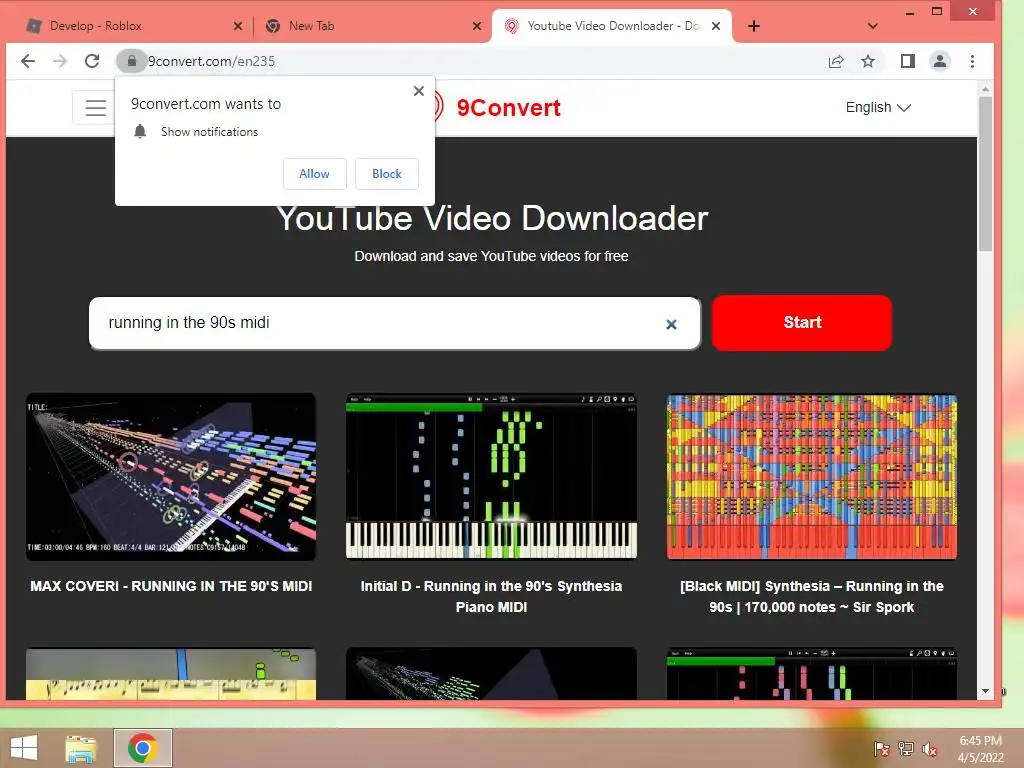The width and height of the screenshot is (1024, 768).
Task: Close the notification permission popup
Action: click(x=419, y=91)
